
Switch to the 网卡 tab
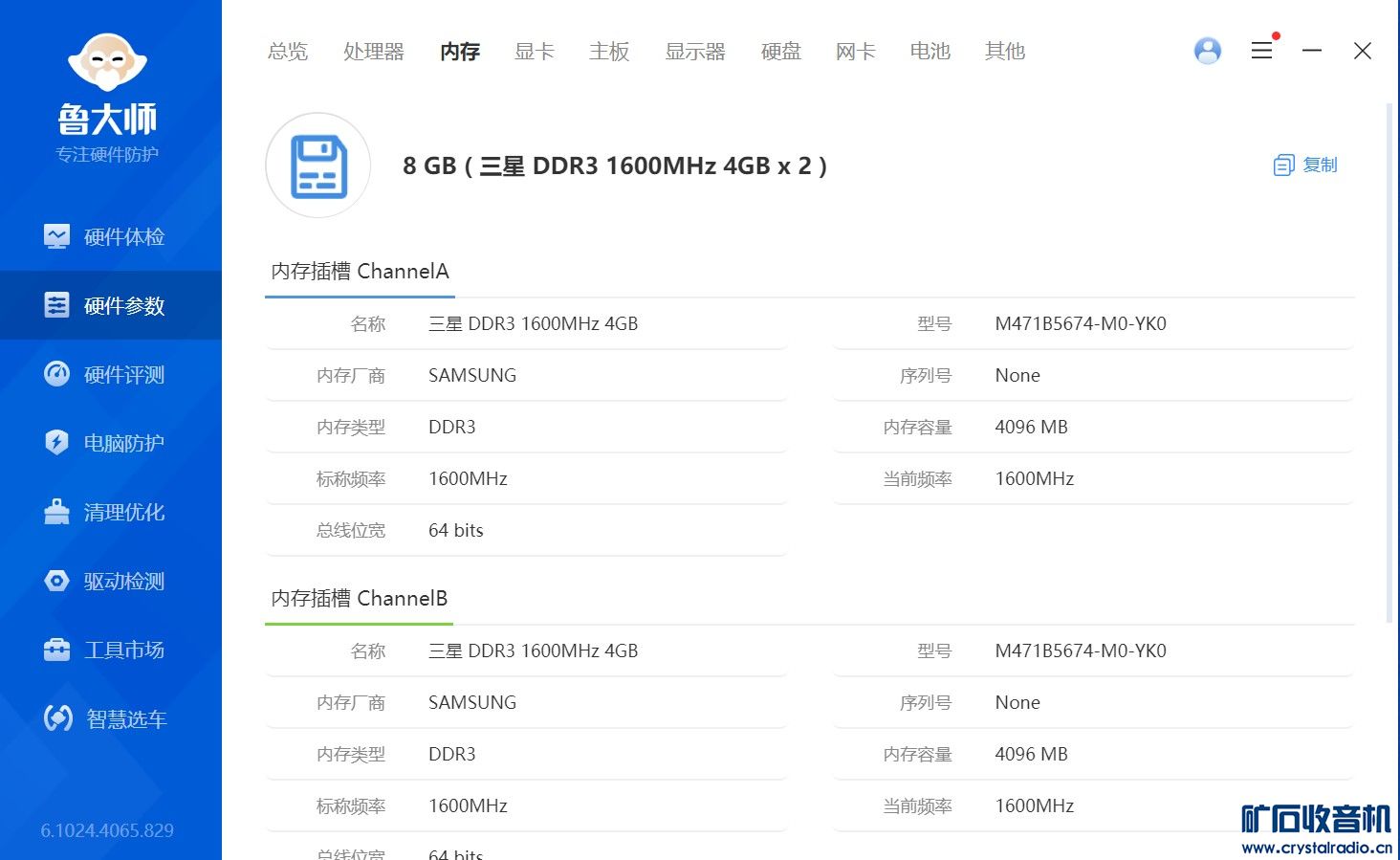coord(856,52)
